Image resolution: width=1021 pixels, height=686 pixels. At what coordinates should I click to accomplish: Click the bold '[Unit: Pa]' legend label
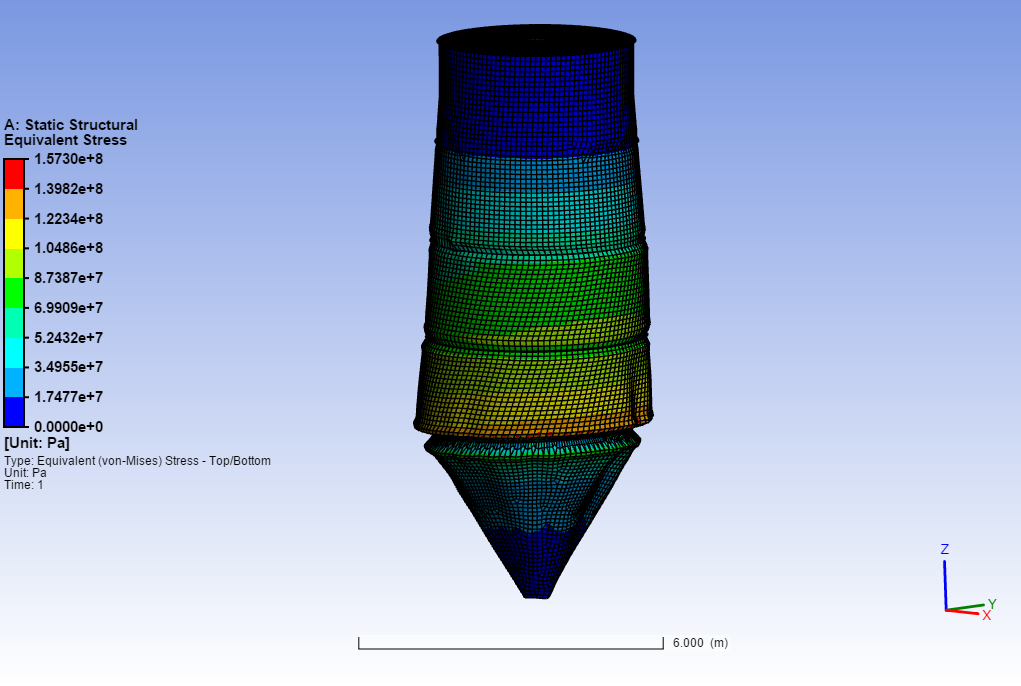click(x=37, y=442)
